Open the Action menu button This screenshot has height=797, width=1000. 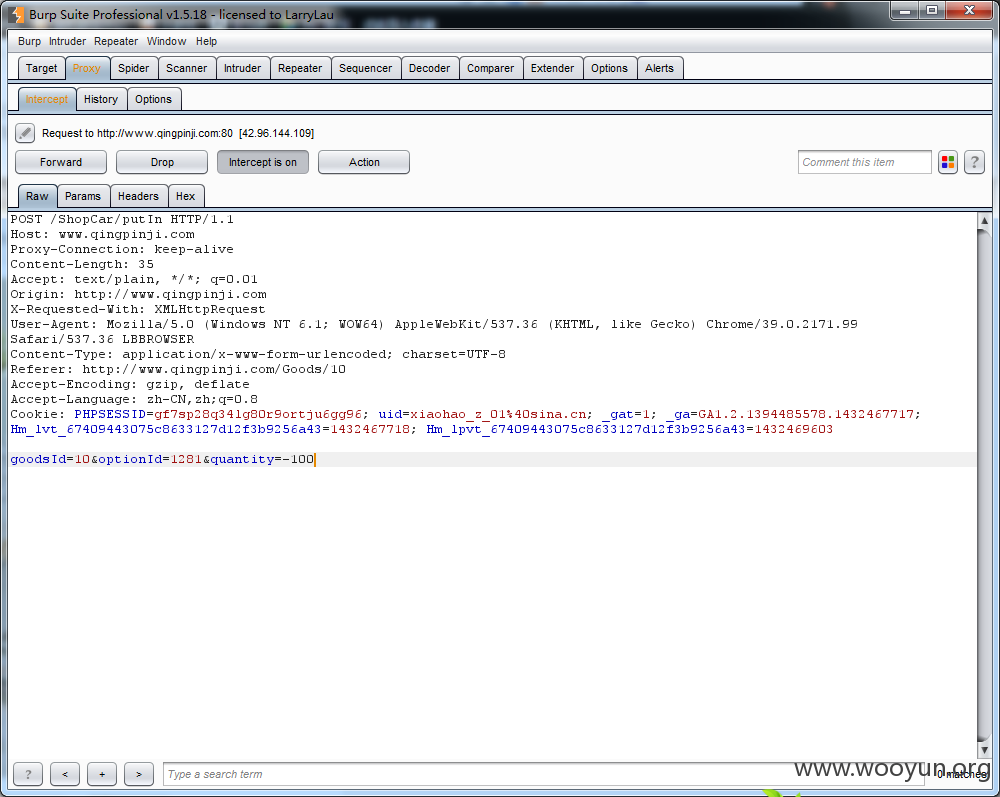click(364, 162)
